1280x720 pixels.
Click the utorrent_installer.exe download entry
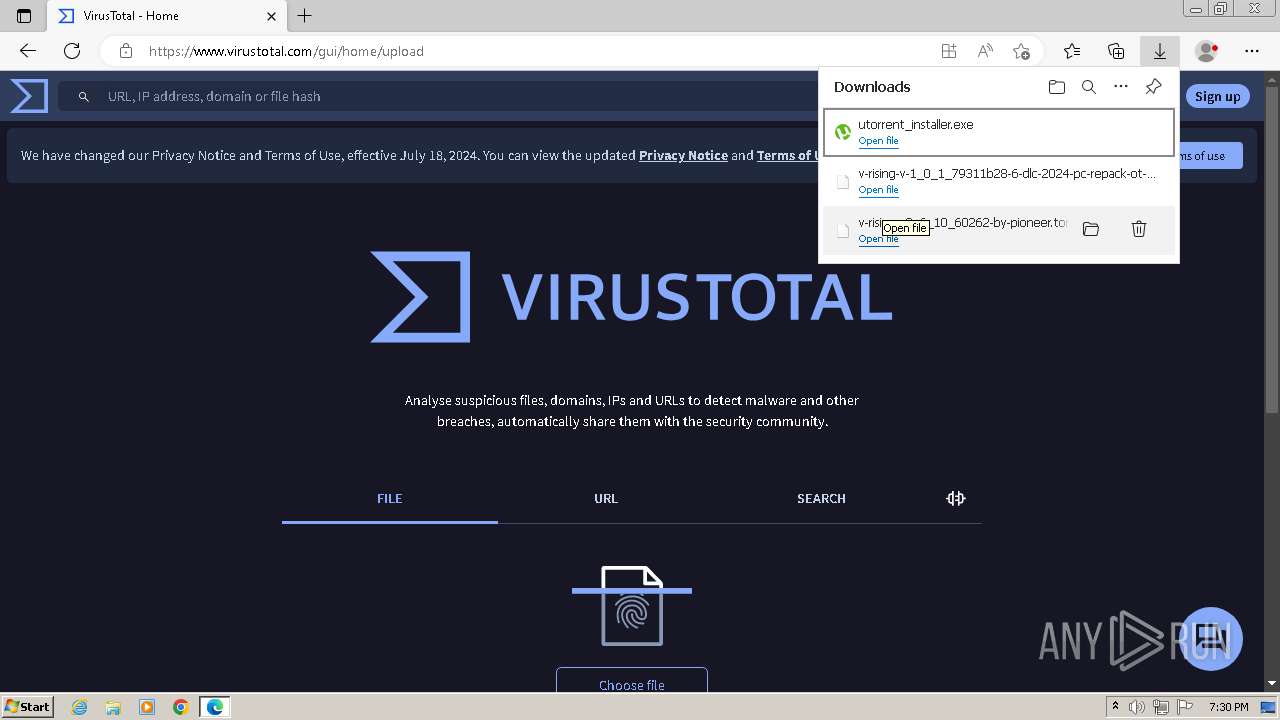999,132
